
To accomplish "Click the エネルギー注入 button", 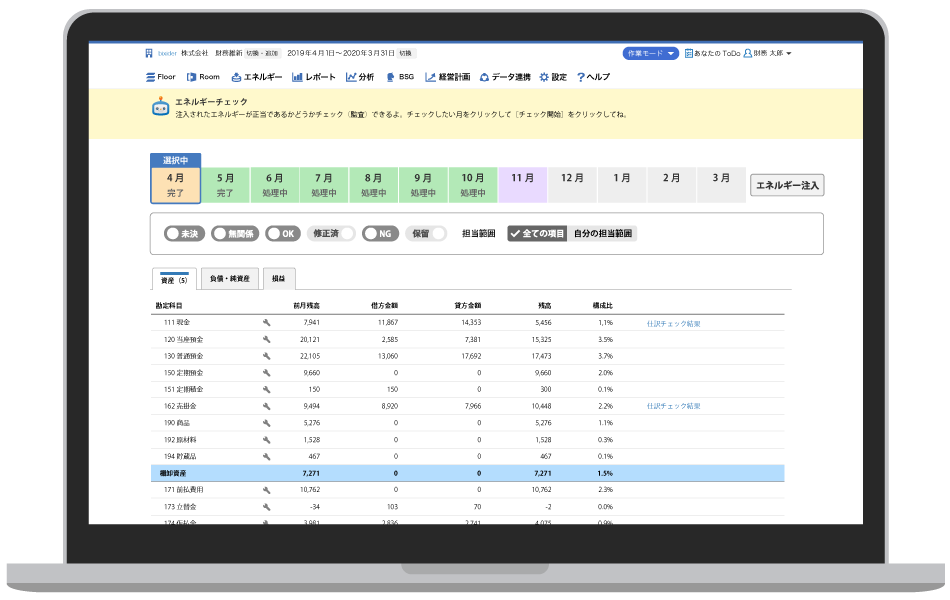I will [787, 185].
